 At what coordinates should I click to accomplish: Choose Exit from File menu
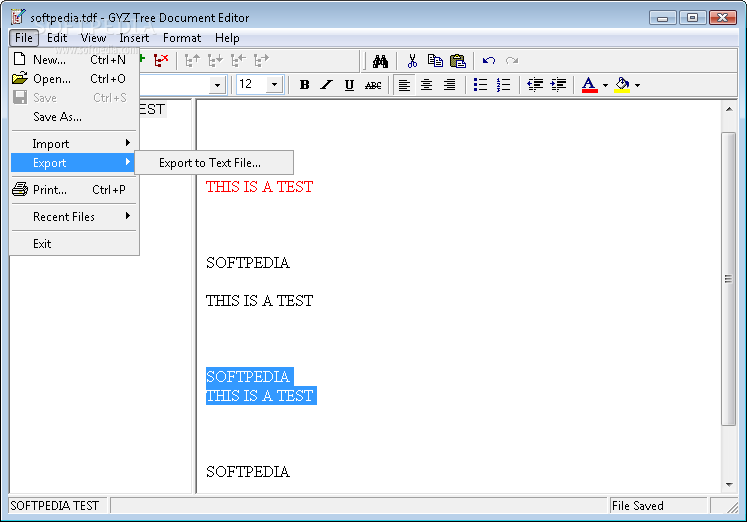(x=74, y=244)
